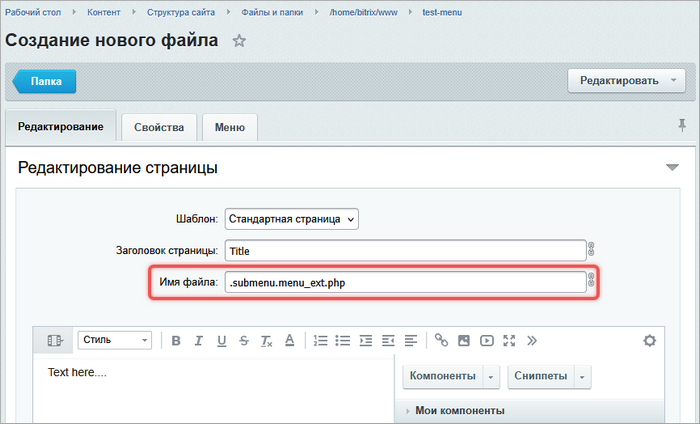Toggle underline formatting
Image resolution: width=700 pixels, height=424 pixels.
click(222, 341)
